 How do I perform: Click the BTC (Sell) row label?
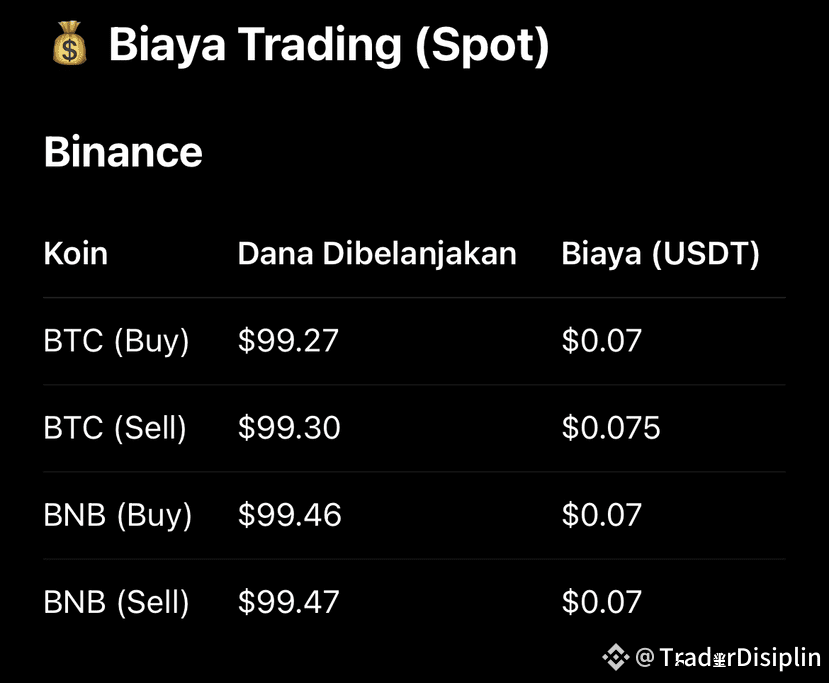pyautogui.click(x=115, y=428)
